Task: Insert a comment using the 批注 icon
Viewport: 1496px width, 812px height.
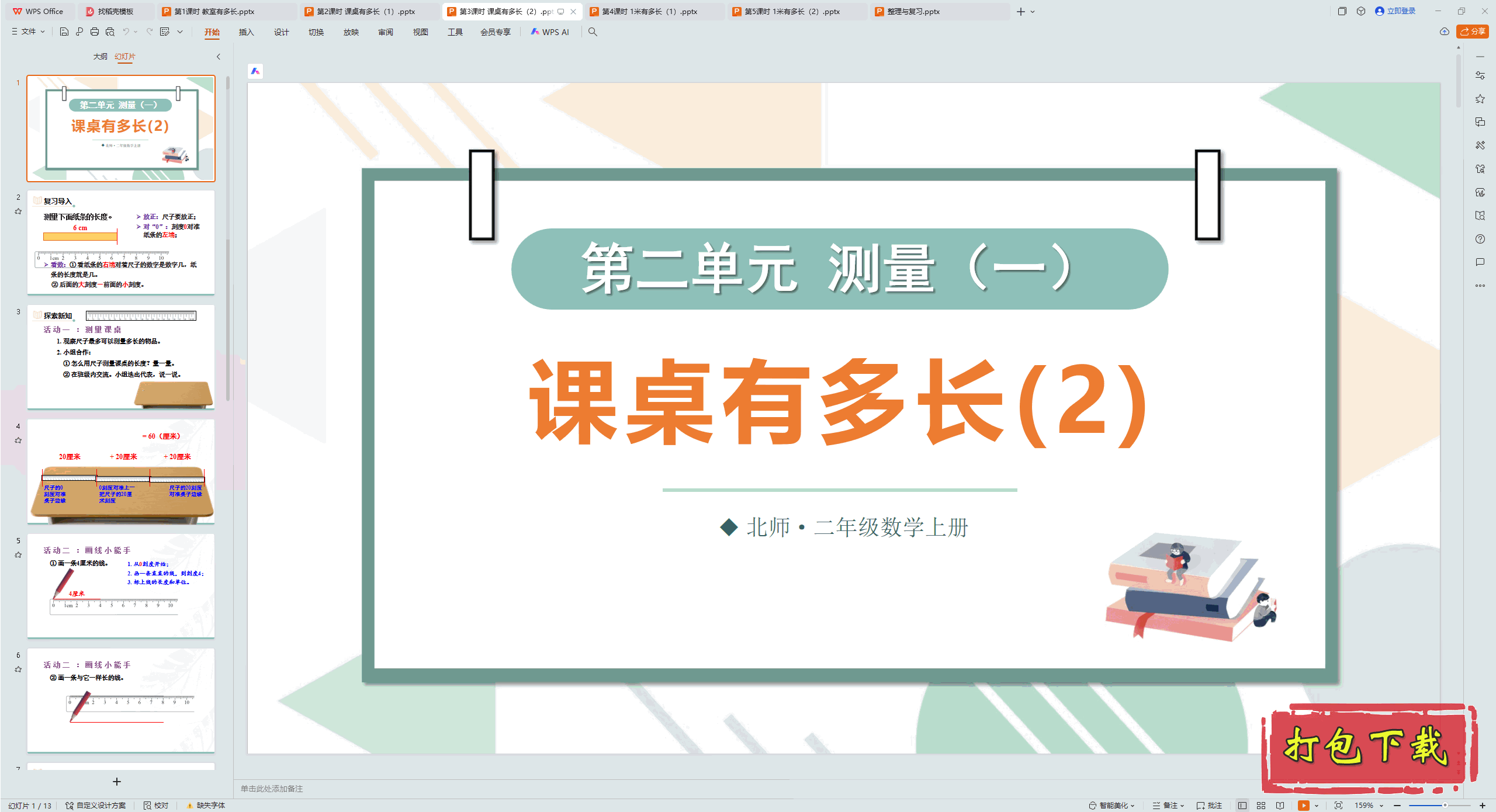Action: [1208, 805]
